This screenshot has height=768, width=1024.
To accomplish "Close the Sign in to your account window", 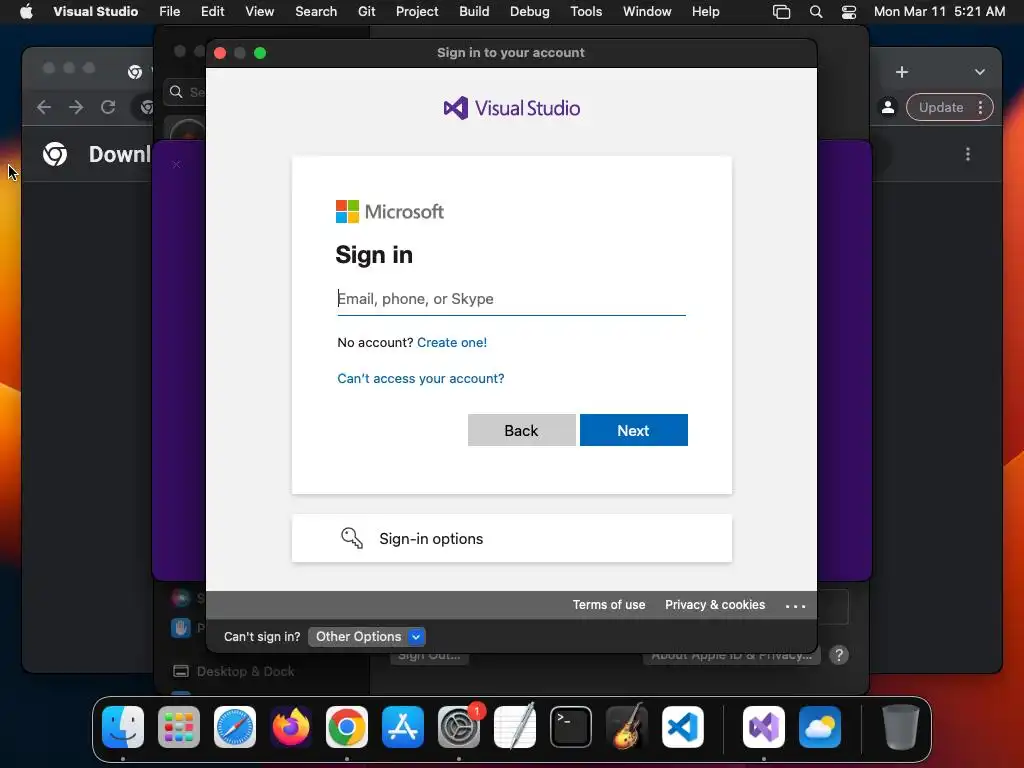I will point(220,53).
